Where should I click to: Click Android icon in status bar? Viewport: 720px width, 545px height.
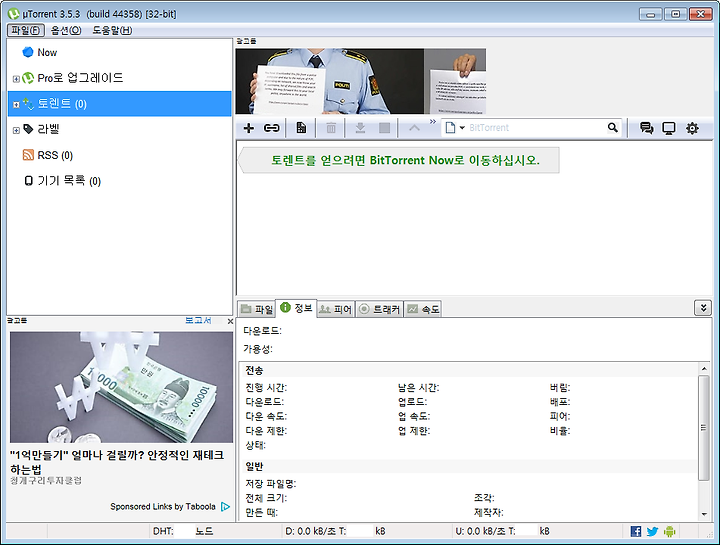(x=669, y=531)
